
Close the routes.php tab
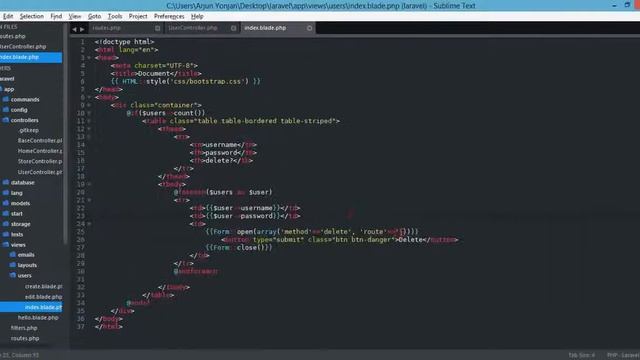click(x=158, y=28)
